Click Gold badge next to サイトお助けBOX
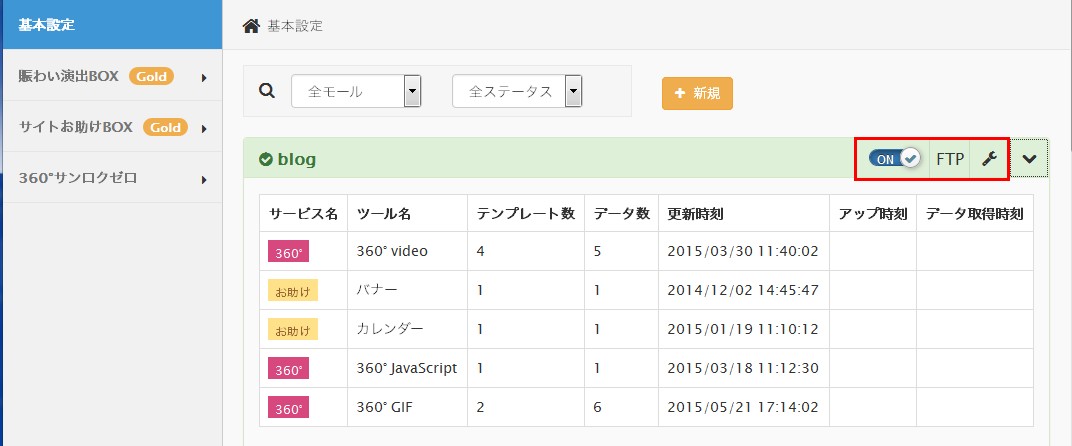 pos(165,127)
